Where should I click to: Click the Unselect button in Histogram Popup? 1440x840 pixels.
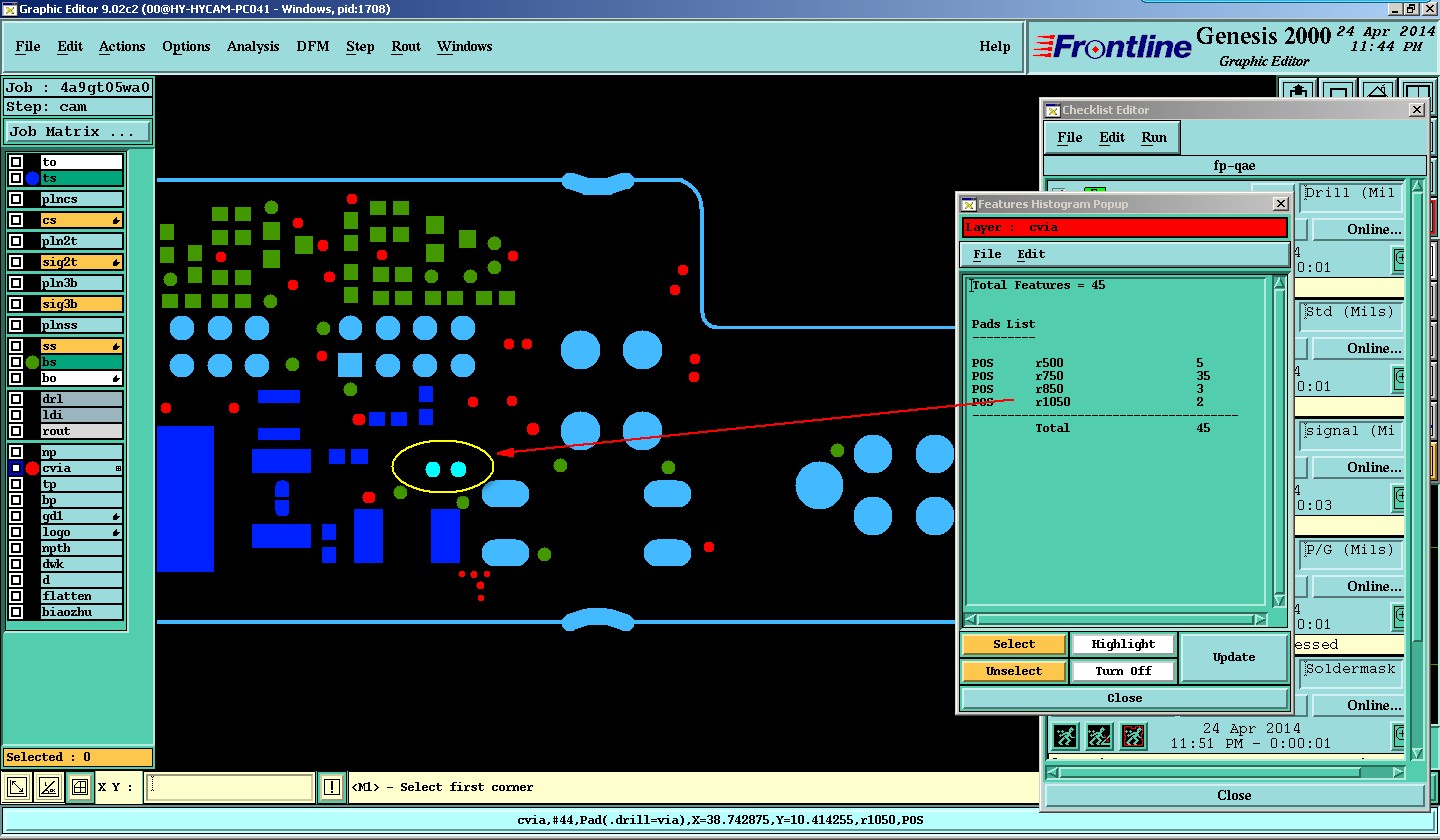(x=1014, y=671)
